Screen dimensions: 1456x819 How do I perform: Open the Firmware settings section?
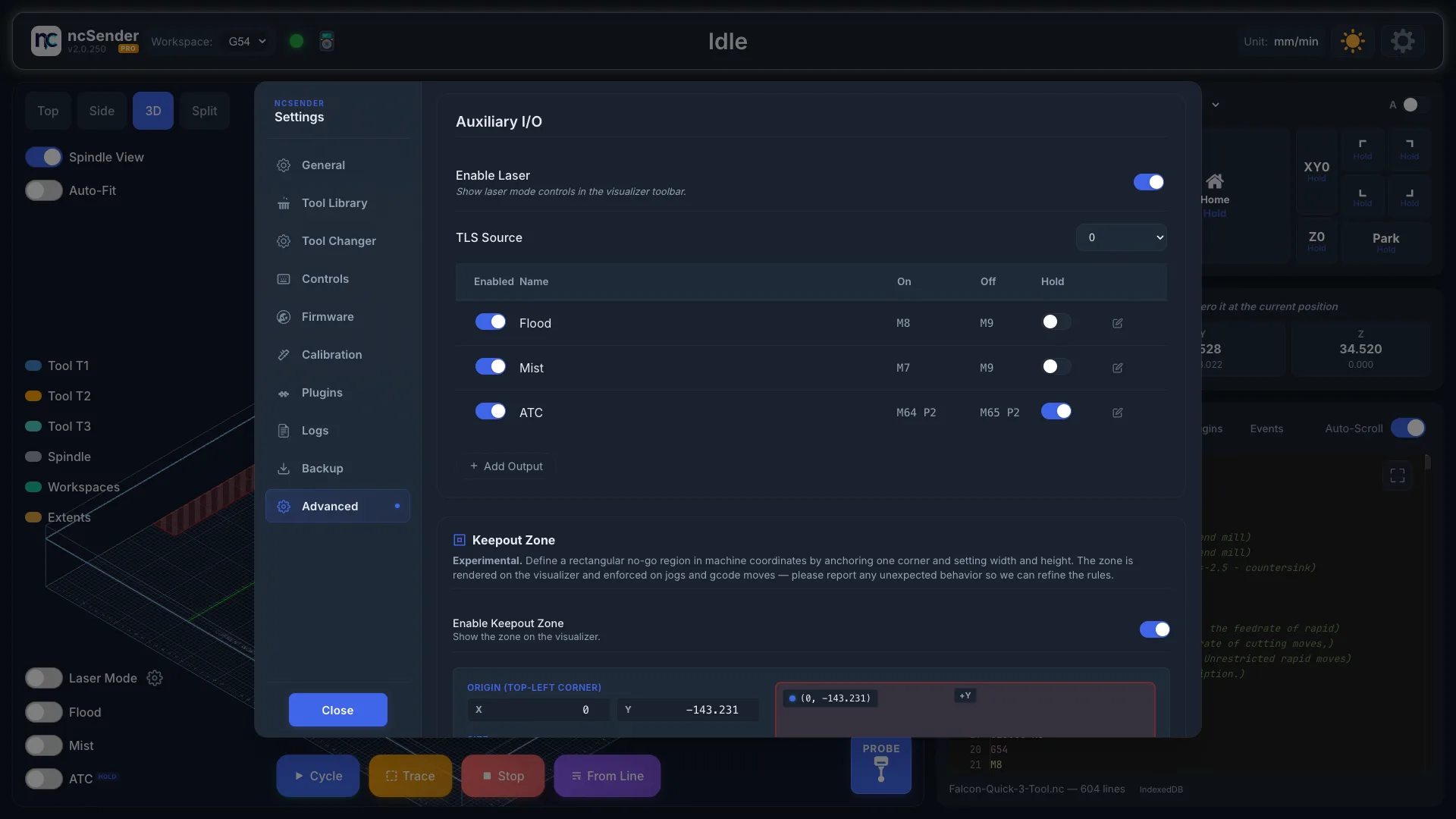coord(337,317)
